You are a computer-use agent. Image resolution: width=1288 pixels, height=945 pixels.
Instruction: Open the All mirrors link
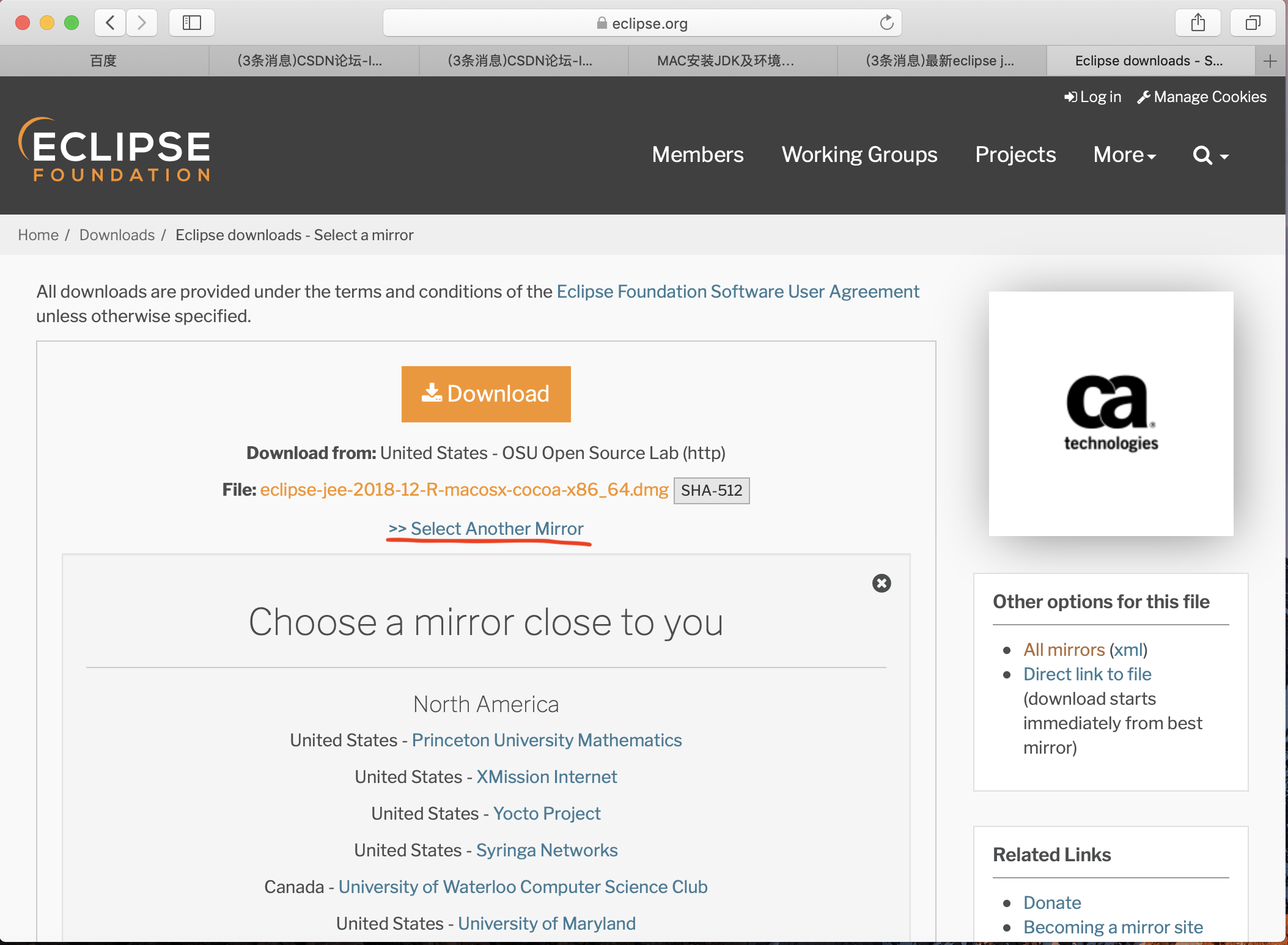[x=1064, y=649]
